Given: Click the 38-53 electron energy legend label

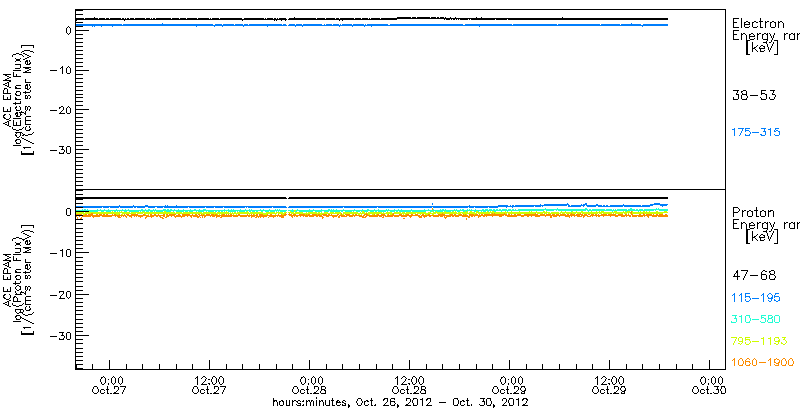Looking at the screenshot, I should pos(754,96).
